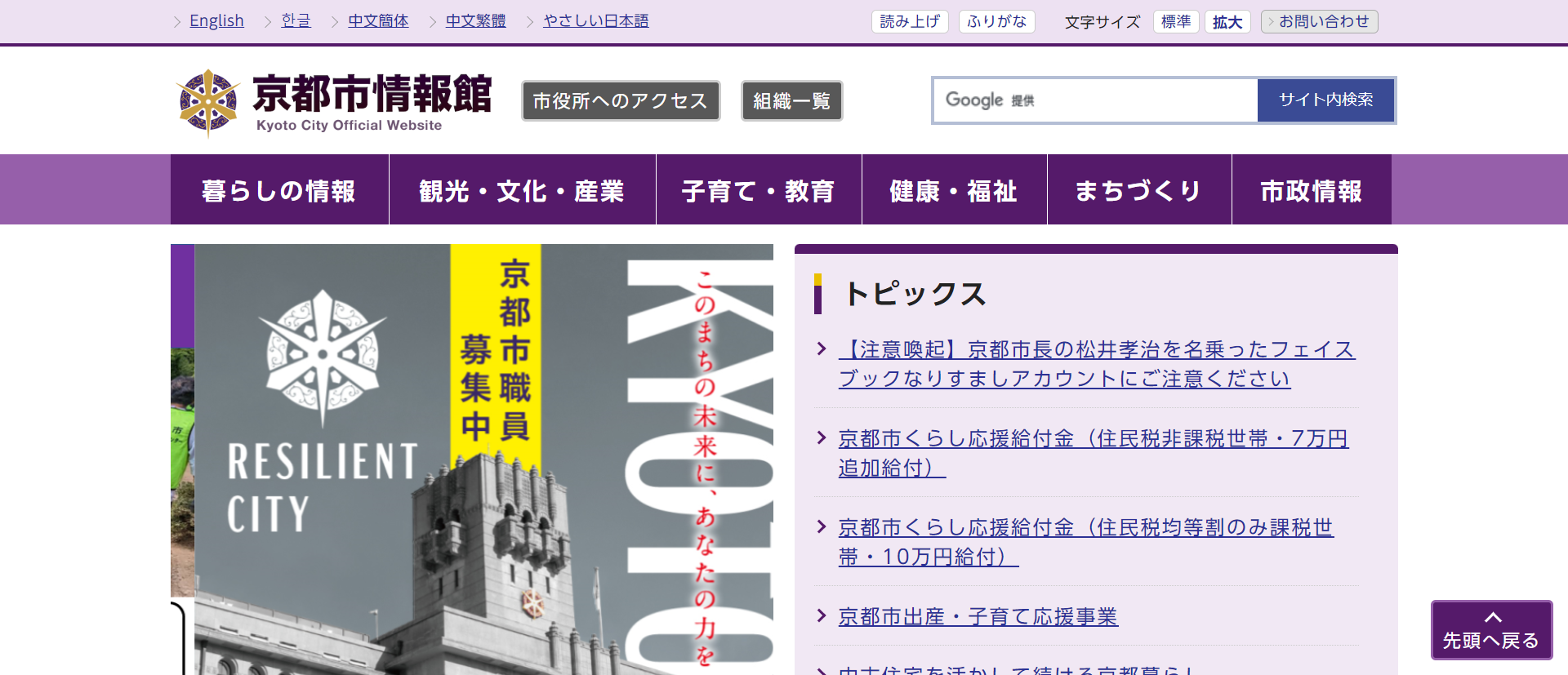Image resolution: width=1568 pixels, height=675 pixels.
Task: Click the chevron before the 注意喚起 topic
Action: 822,349
